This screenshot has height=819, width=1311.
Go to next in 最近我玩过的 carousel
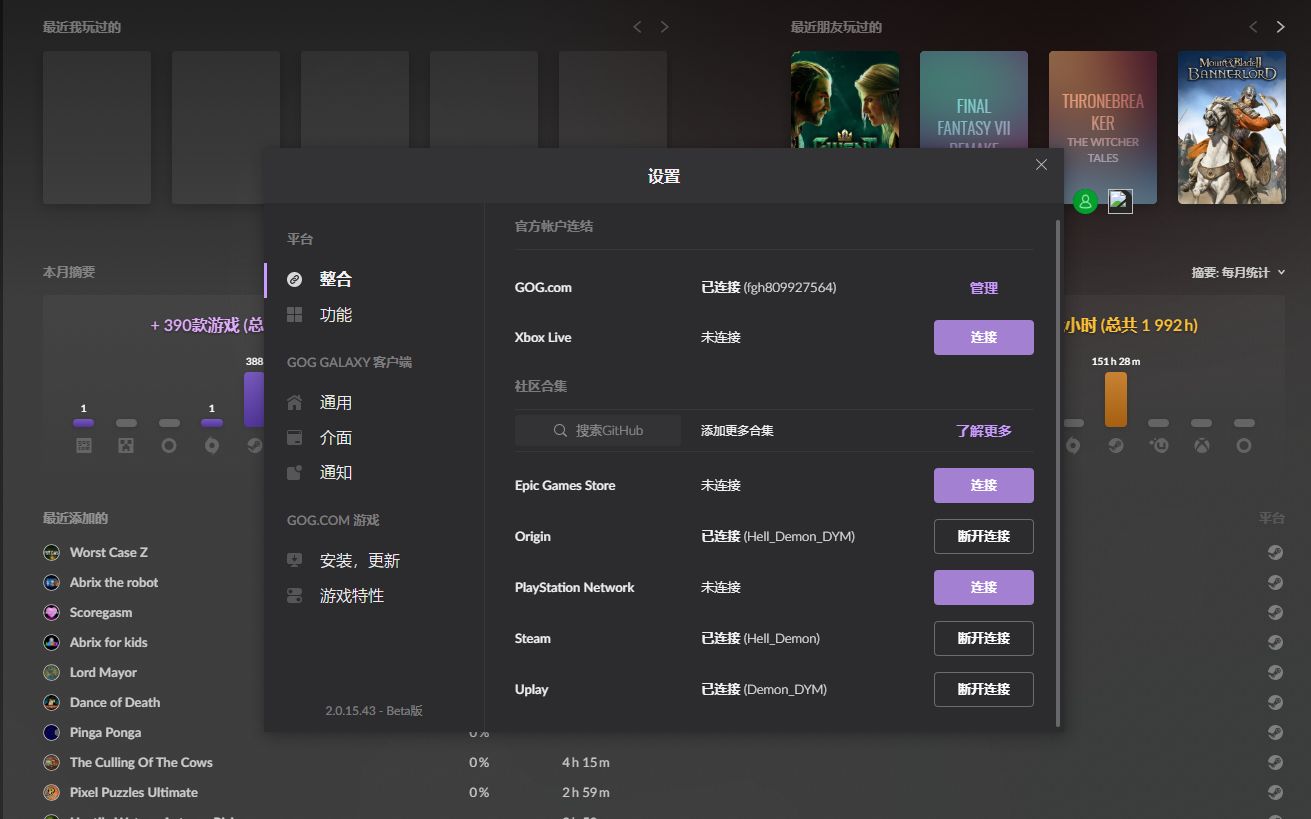point(665,27)
